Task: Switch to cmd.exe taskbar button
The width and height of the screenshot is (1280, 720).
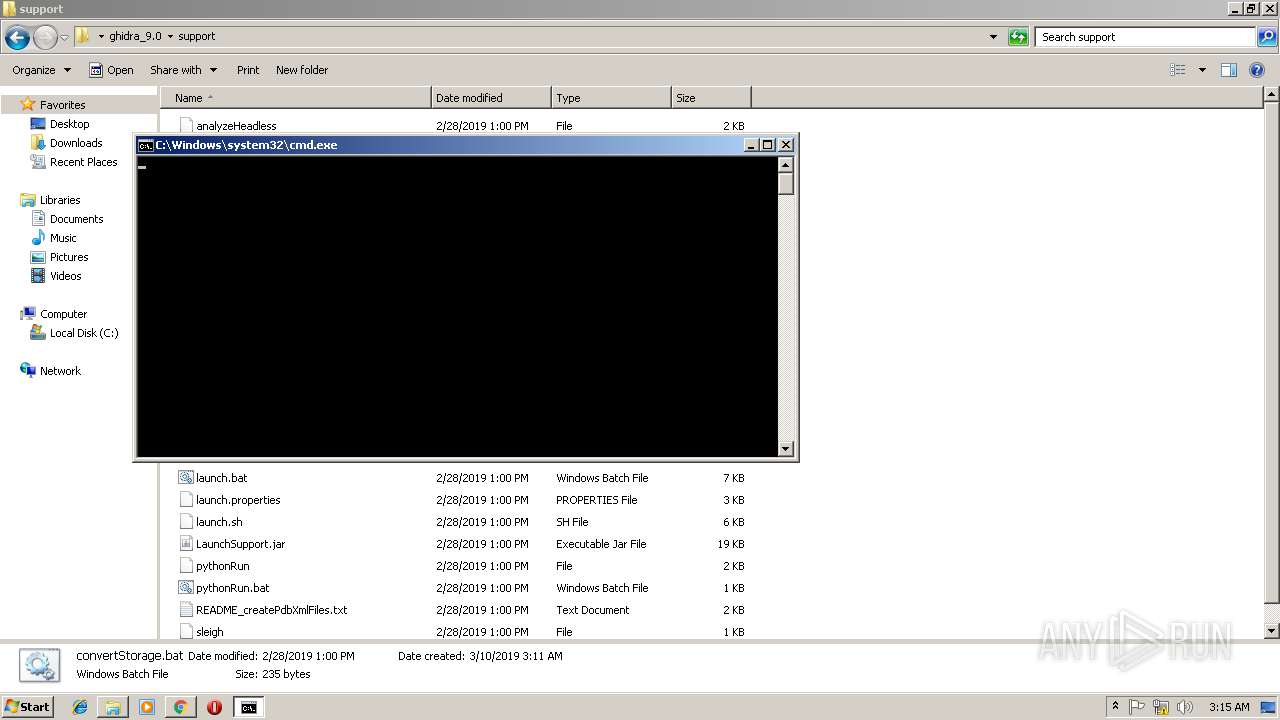Action: [248, 707]
